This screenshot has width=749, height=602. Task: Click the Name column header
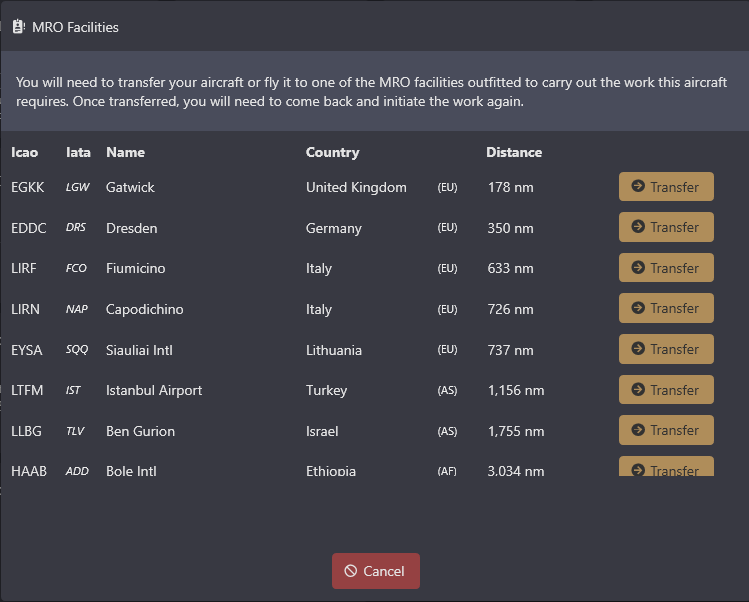coord(125,152)
